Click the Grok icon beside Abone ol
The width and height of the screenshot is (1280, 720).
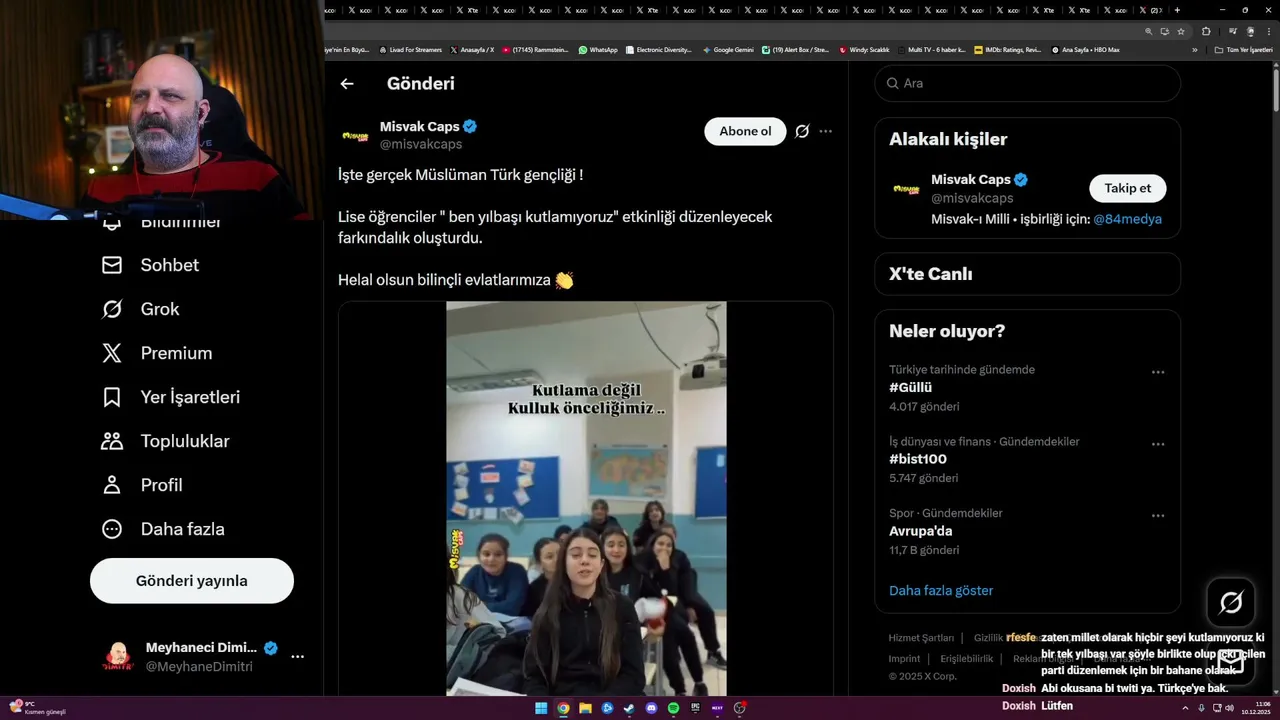(802, 131)
